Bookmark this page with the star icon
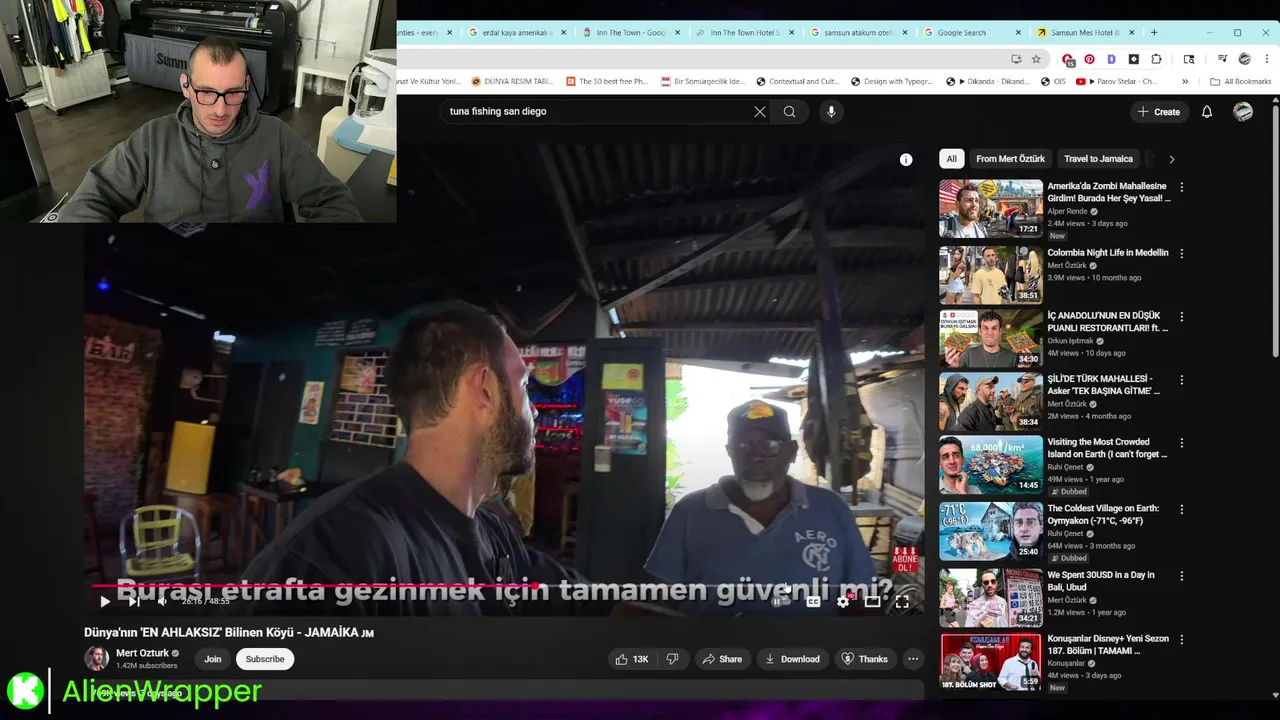 click(1036, 59)
